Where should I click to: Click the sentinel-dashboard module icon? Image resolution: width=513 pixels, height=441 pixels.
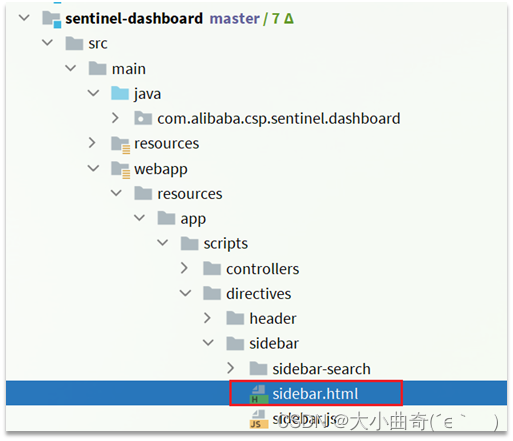52,19
